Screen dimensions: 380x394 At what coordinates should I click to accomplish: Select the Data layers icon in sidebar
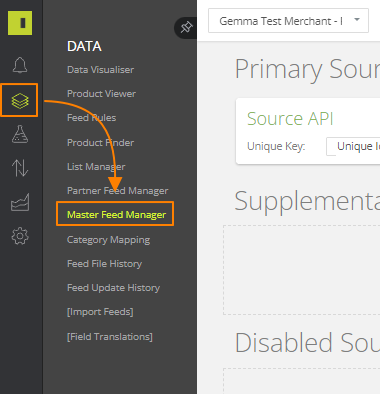[20, 100]
